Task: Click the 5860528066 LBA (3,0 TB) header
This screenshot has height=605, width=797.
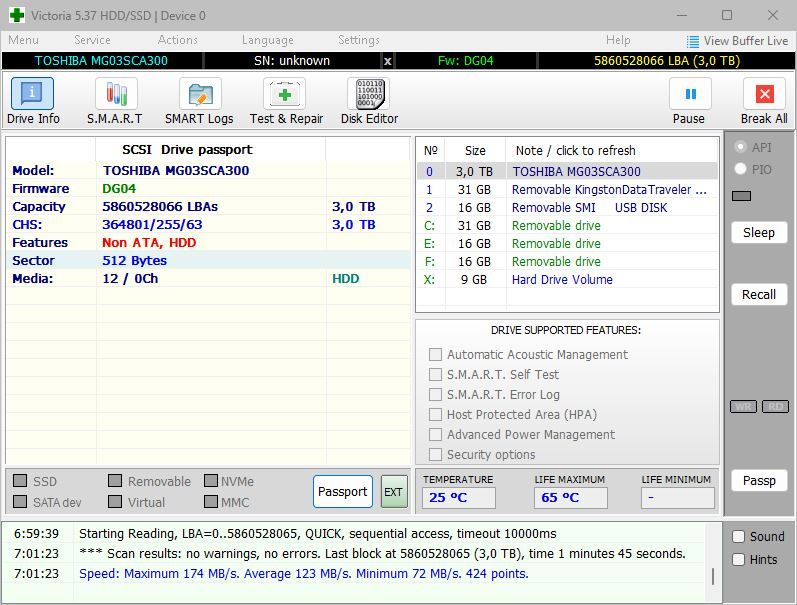Action: [x=666, y=61]
